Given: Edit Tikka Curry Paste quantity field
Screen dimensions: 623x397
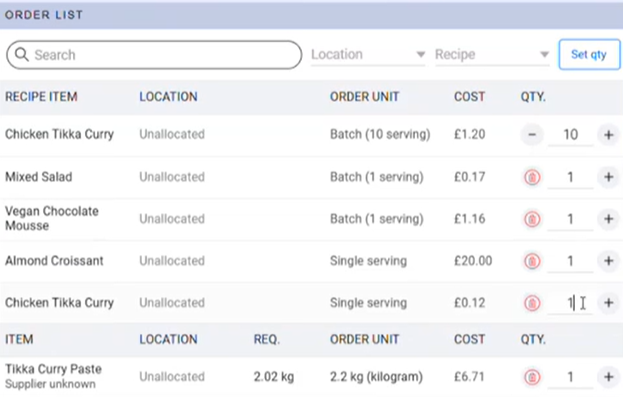Looking at the screenshot, I should pos(571,377).
